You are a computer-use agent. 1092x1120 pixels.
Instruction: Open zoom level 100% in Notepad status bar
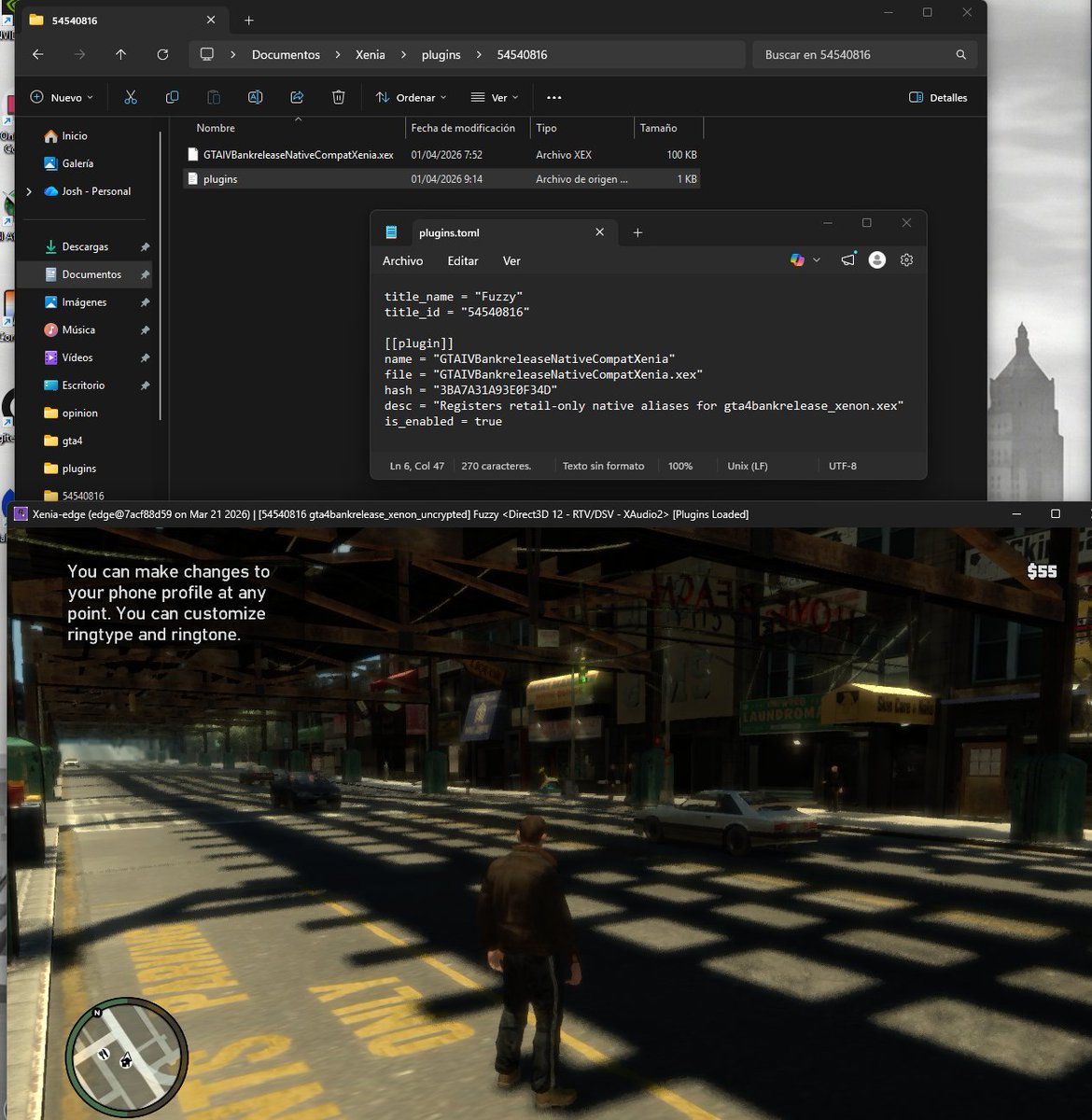coord(680,466)
